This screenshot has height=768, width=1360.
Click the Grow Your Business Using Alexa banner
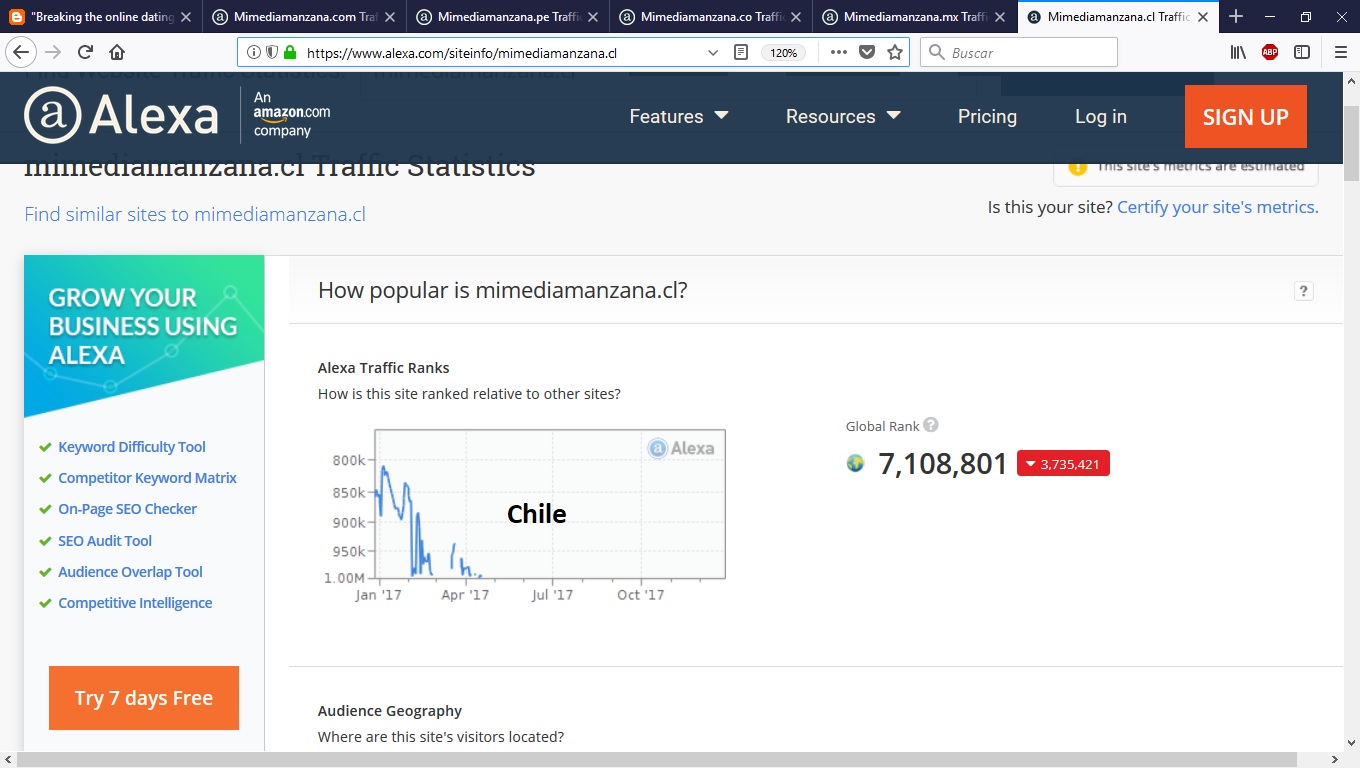pyautogui.click(x=144, y=335)
